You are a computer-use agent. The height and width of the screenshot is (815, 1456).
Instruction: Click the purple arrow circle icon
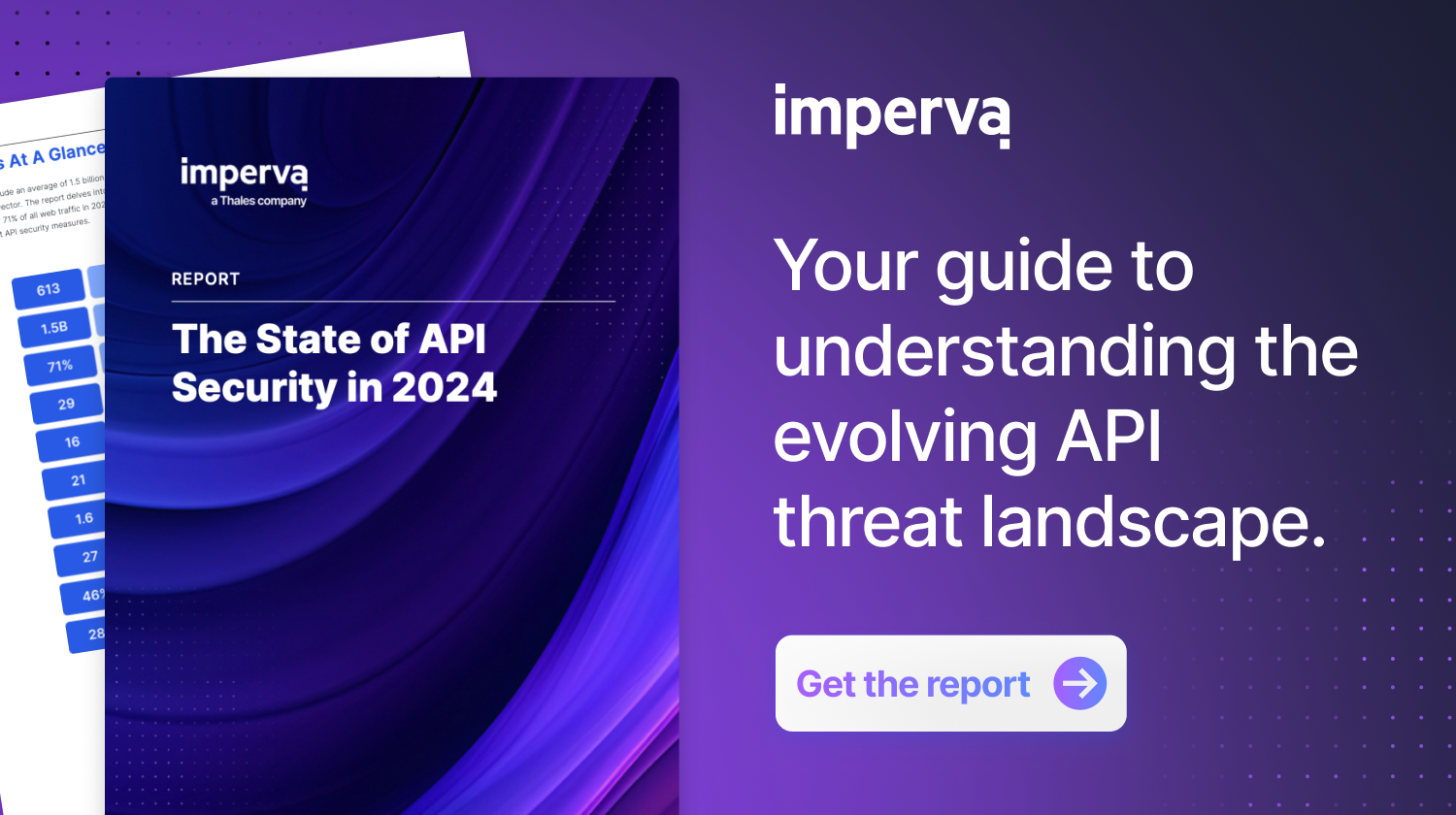click(1079, 683)
